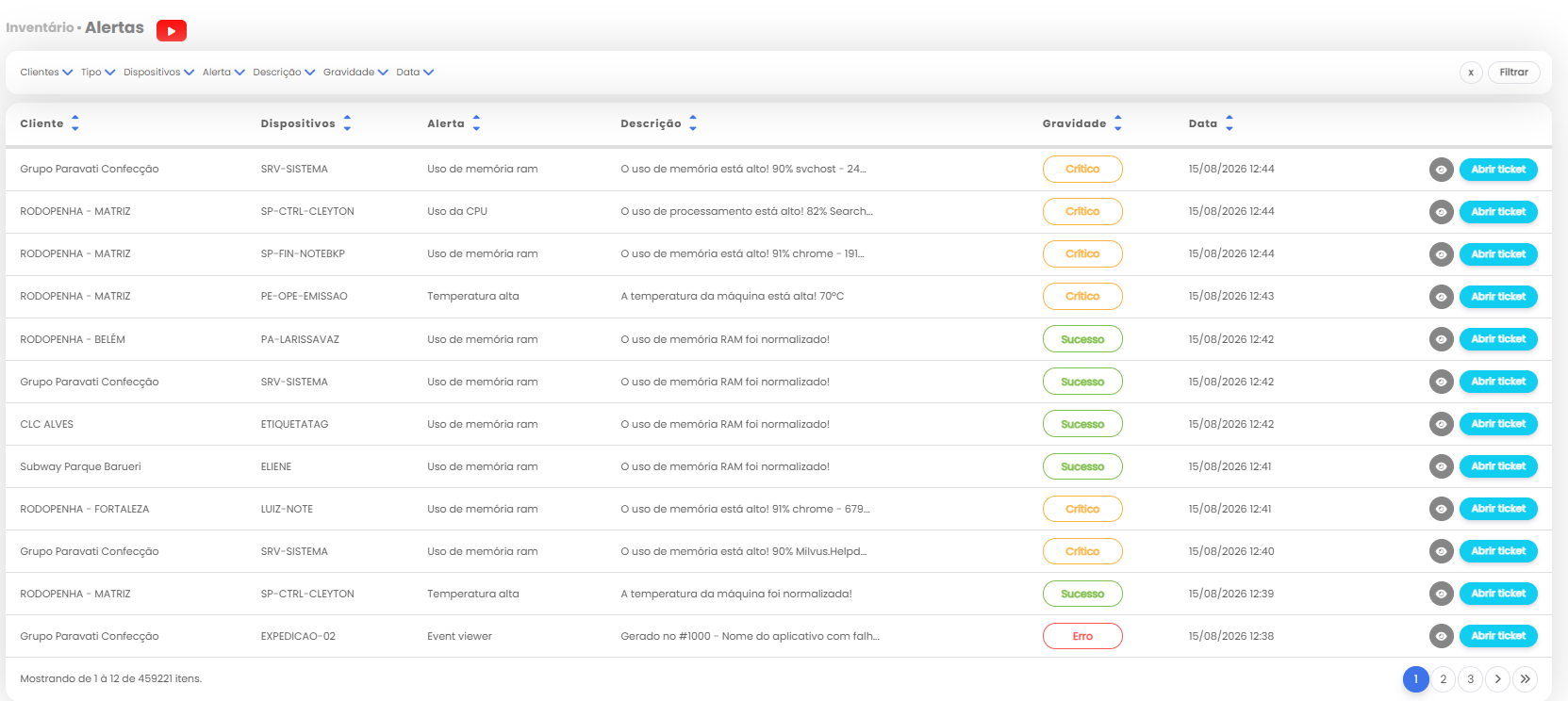Select the RODOPENHA - BELÉM client cell
Image resolution: width=1568 pixels, height=701 pixels.
click(73, 339)
